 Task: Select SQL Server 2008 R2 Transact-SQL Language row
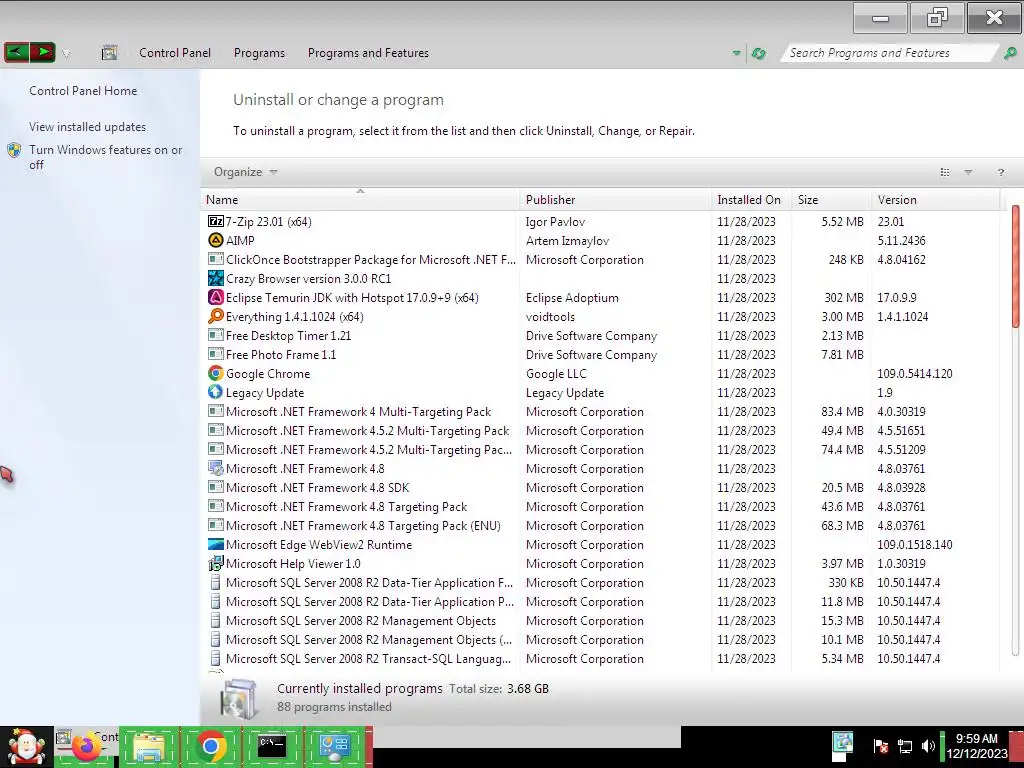(x=601, y=658)
